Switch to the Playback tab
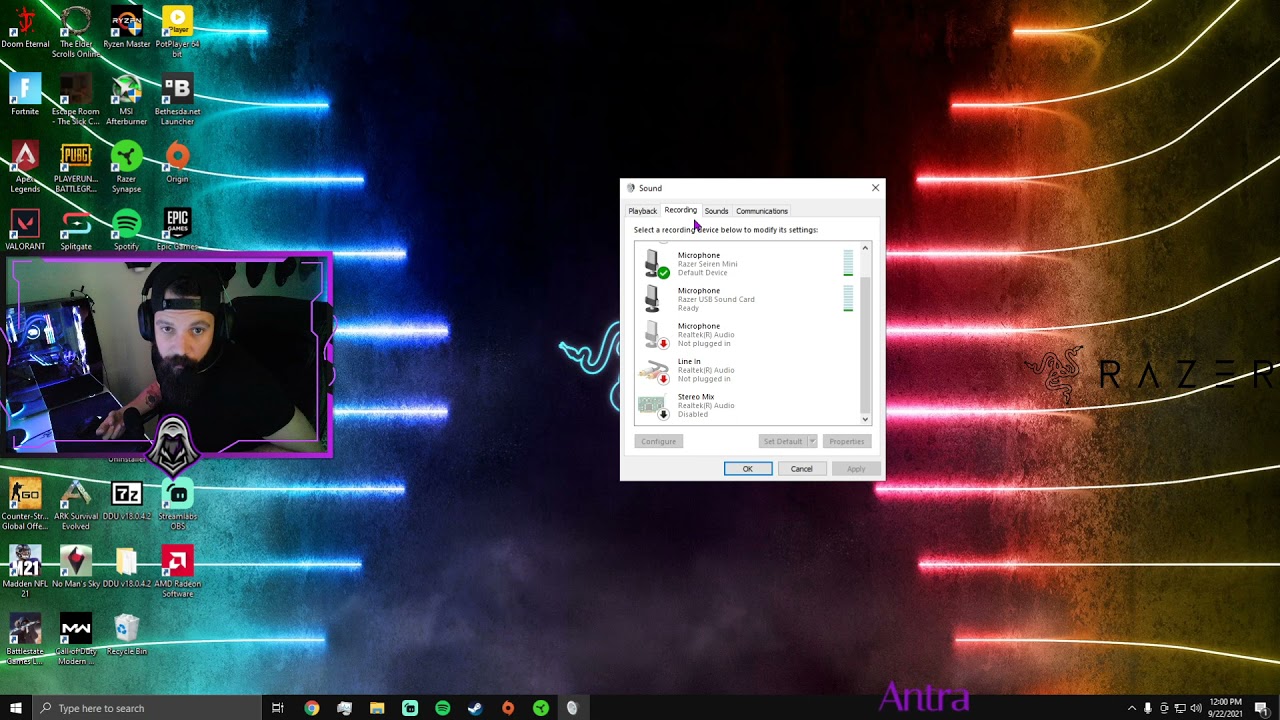Screen dimensions: 1280x720 [x=642, y=211]
